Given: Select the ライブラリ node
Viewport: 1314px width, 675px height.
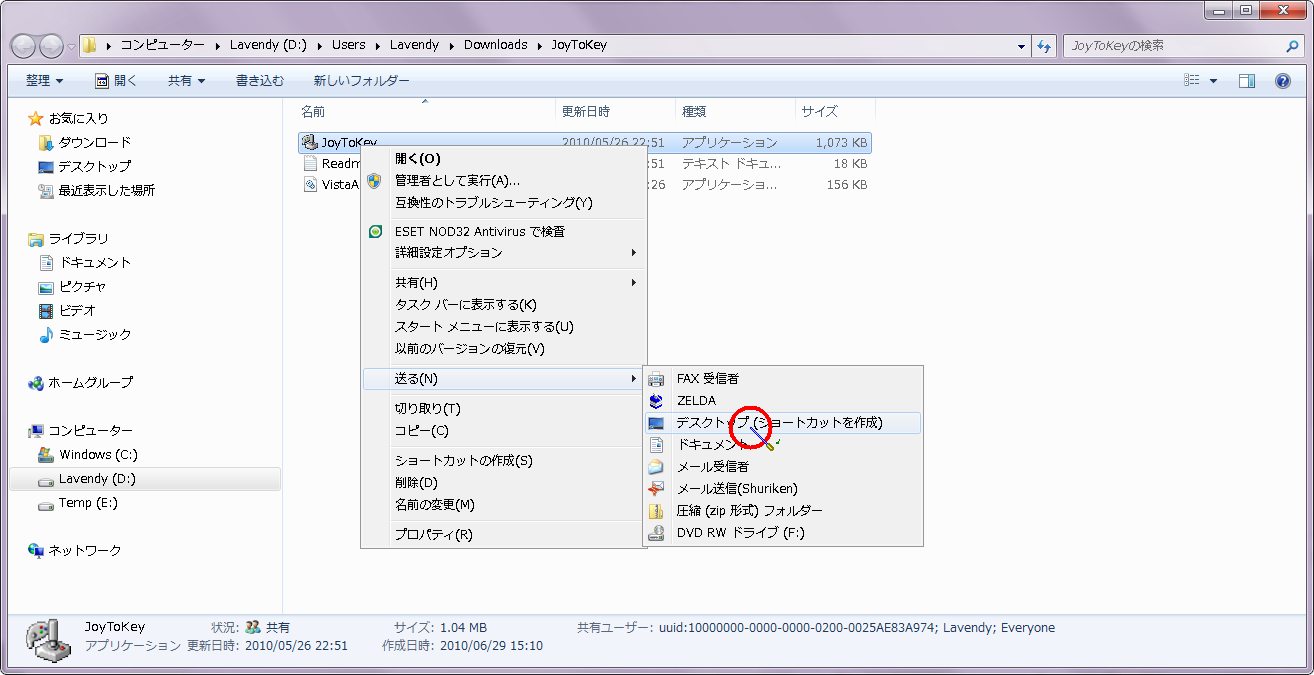Looking at the screenshot, I should 68,238.
